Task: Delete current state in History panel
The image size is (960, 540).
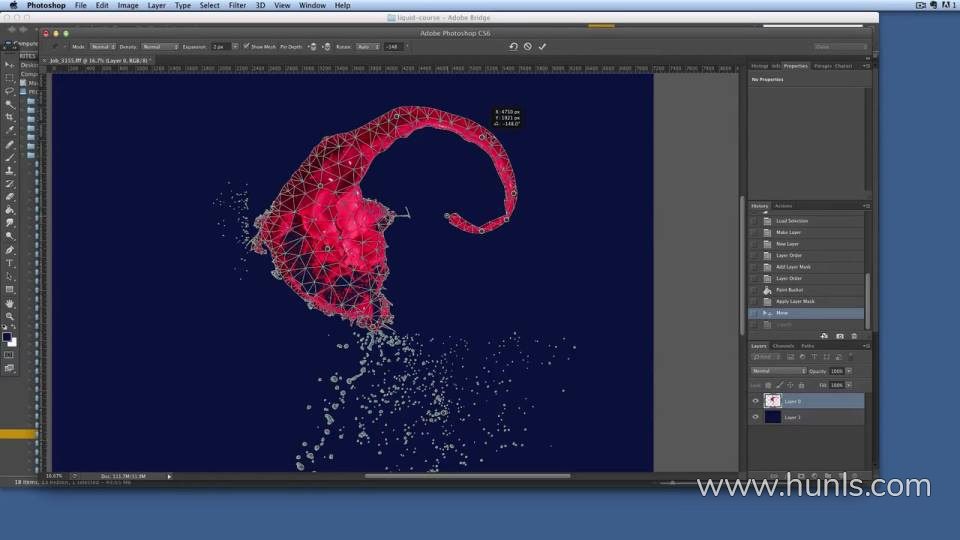Action: pos(854,336)
